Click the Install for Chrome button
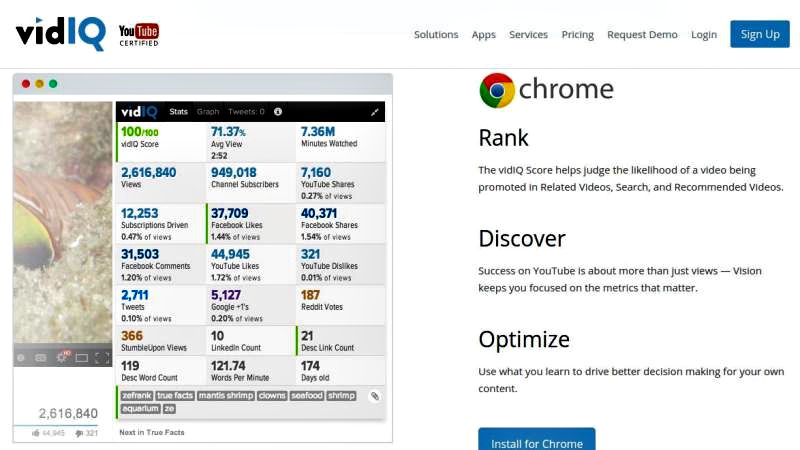The height and width of the screenshot is (450, 800). (x=537, y=439)
